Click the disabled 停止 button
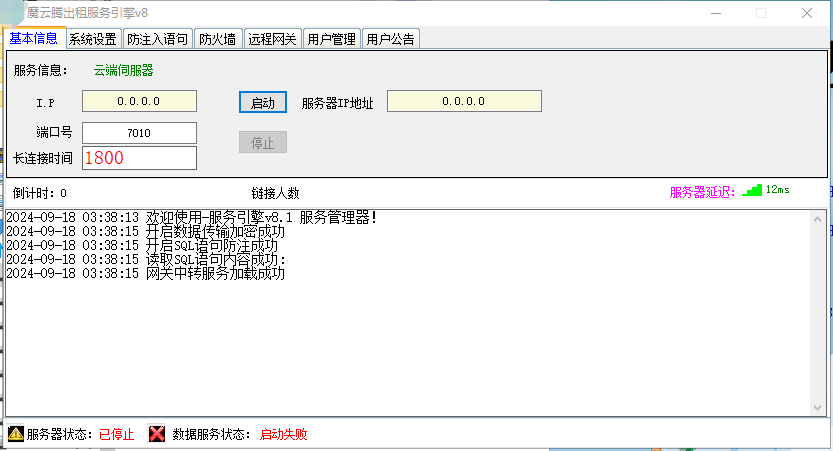This screenshot has width=833, height=451. (x=262, y=142)
